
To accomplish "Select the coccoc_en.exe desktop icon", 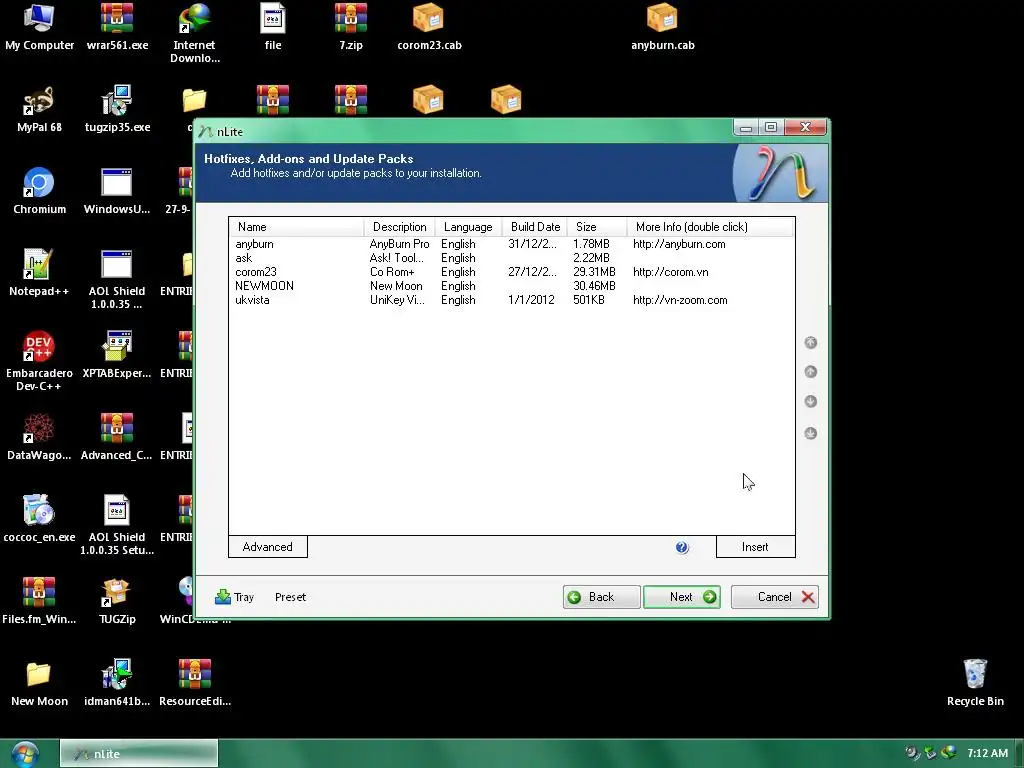I will (x=39, y=519).
